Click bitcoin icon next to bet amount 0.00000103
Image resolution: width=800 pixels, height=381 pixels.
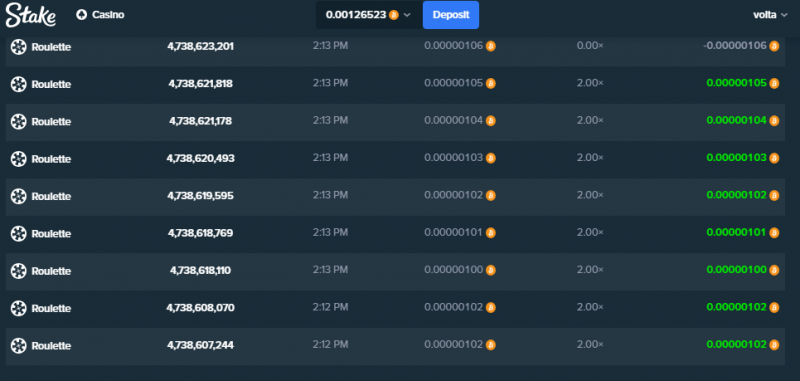pyautogui.click(x=491, y=158)
